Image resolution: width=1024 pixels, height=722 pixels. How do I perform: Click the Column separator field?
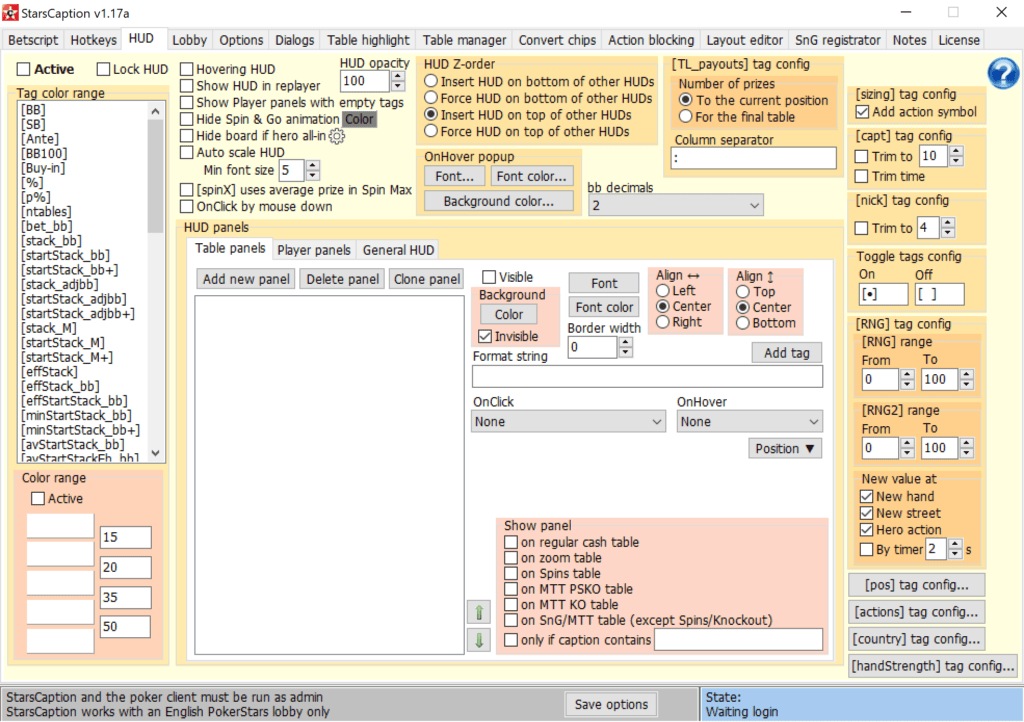coord(754,158)
